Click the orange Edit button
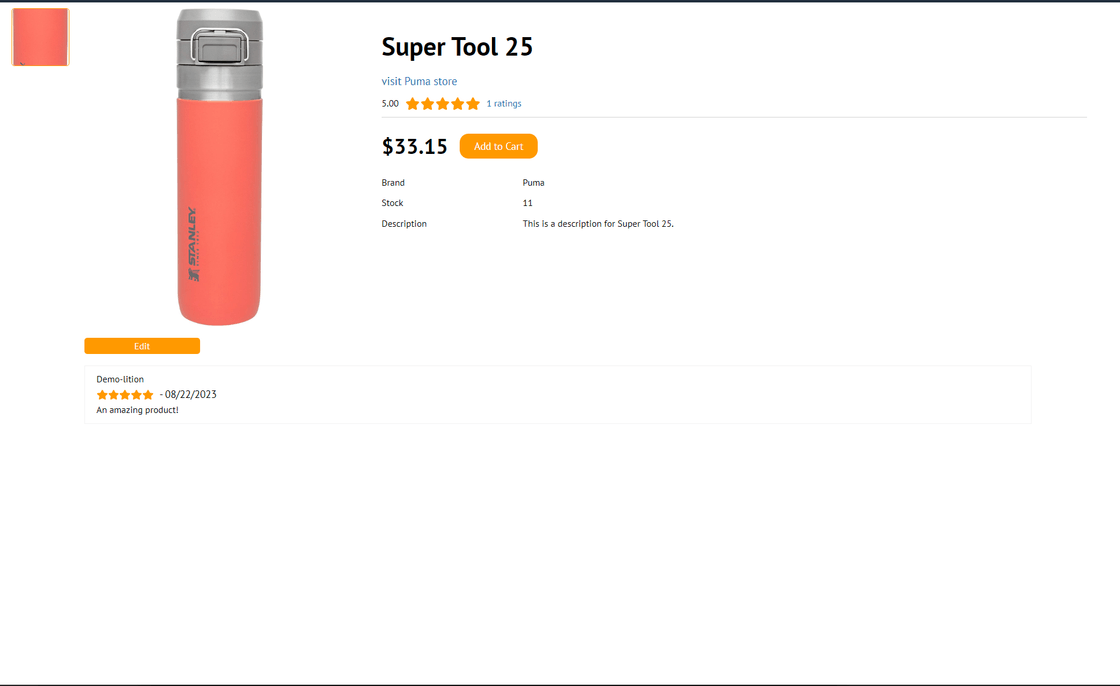Screen dimensions: 1120x686 tap(142, 346)
